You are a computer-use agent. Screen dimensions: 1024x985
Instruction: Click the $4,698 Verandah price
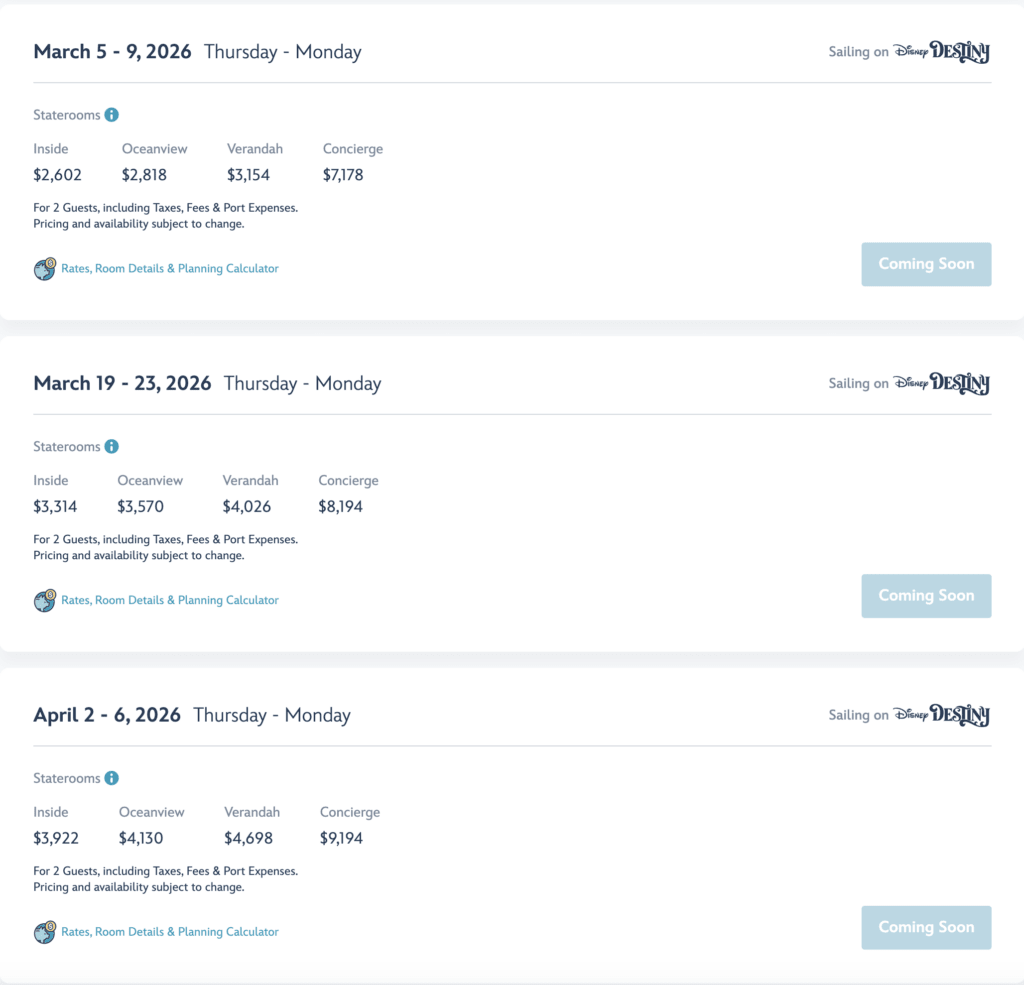click(x=248, y=838)
